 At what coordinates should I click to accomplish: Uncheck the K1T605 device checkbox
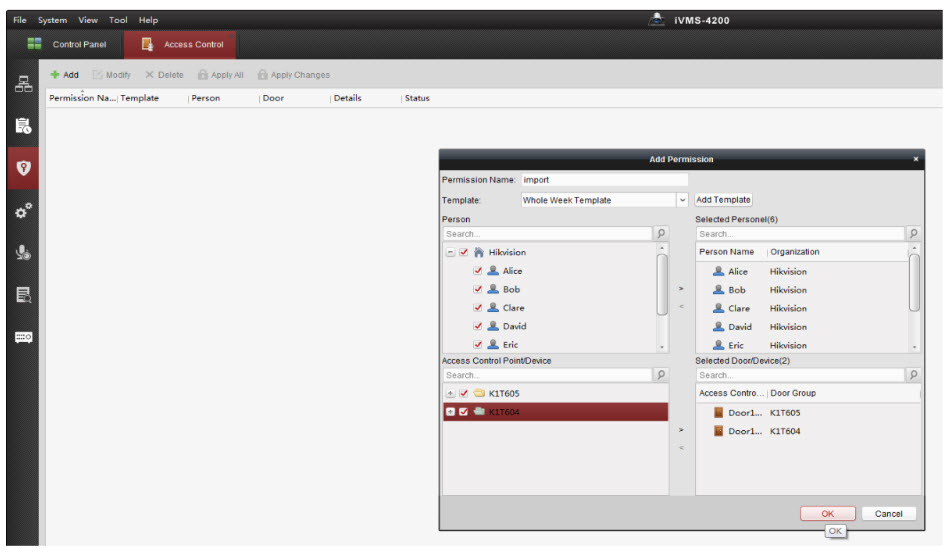pos(464,394)
